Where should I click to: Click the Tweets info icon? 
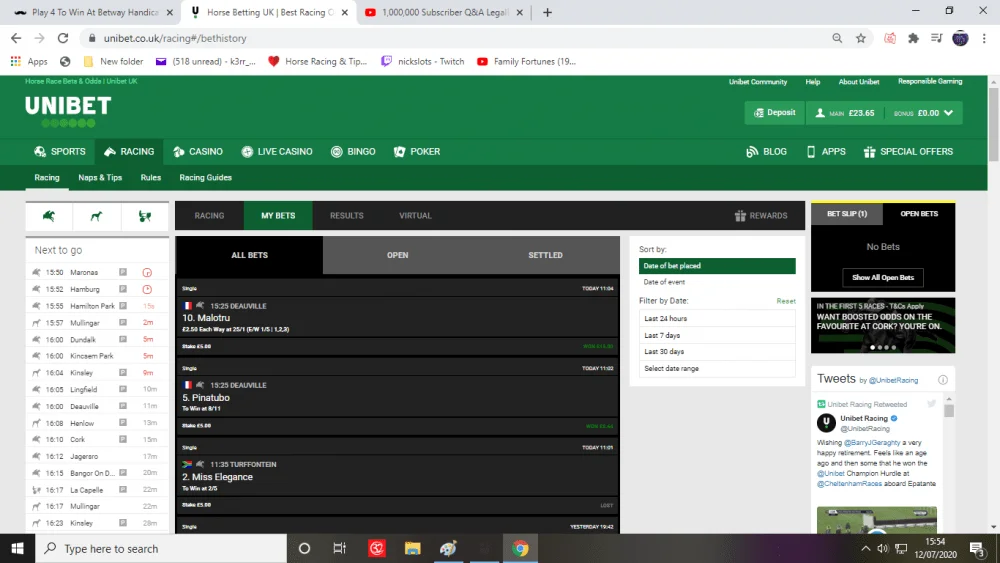943,380
